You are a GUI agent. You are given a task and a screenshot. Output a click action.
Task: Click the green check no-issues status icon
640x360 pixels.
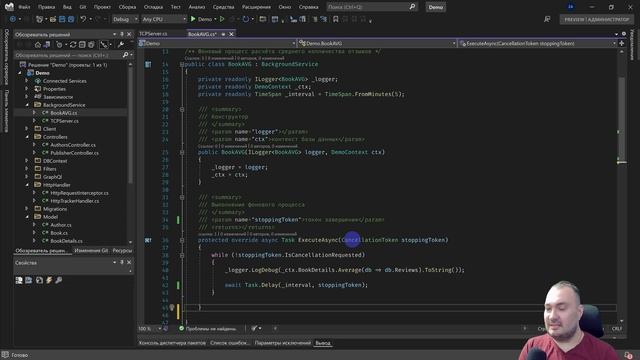tap(182, 328)
